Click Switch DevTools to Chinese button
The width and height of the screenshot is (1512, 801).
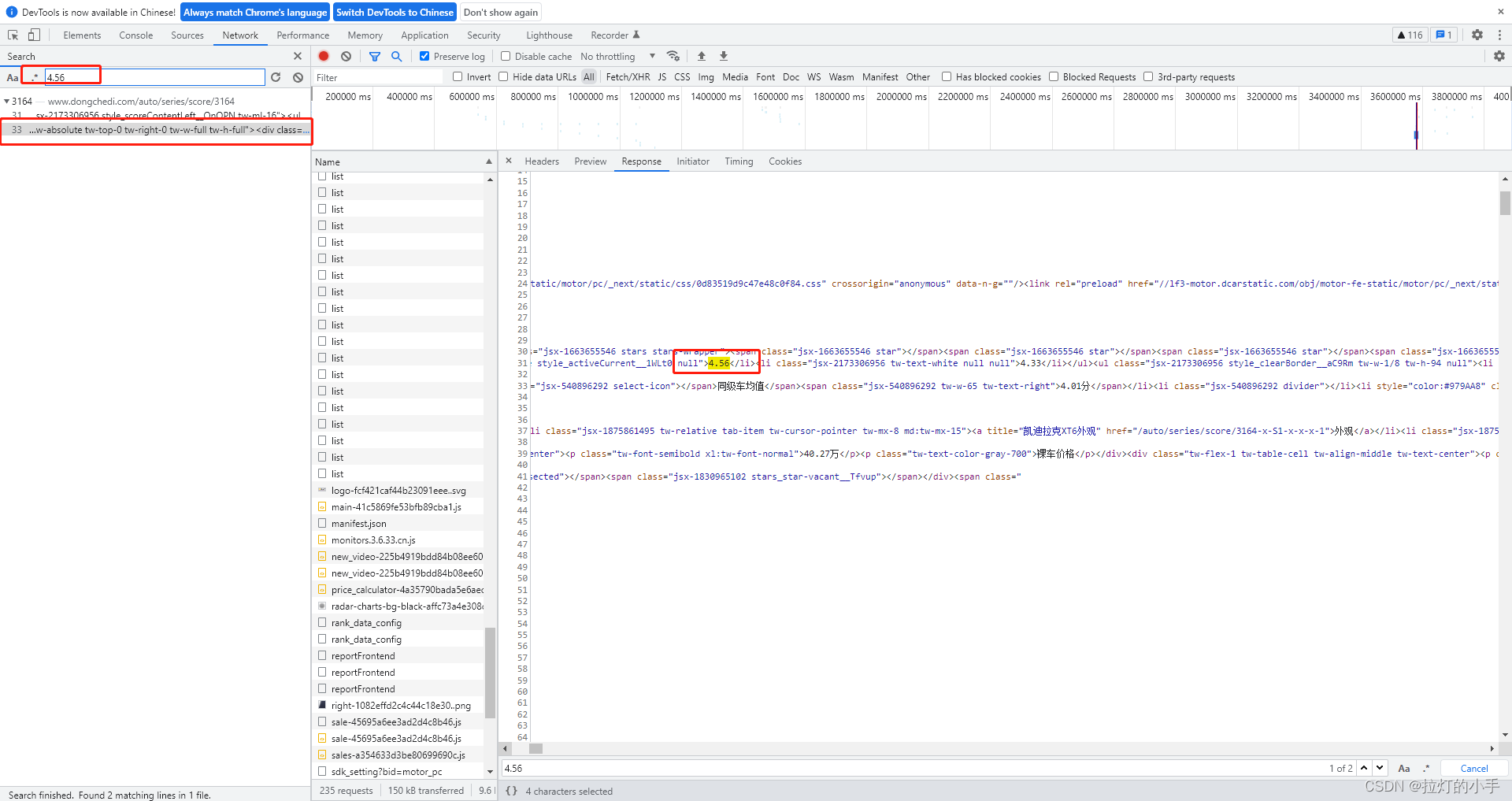coord(395,13)
